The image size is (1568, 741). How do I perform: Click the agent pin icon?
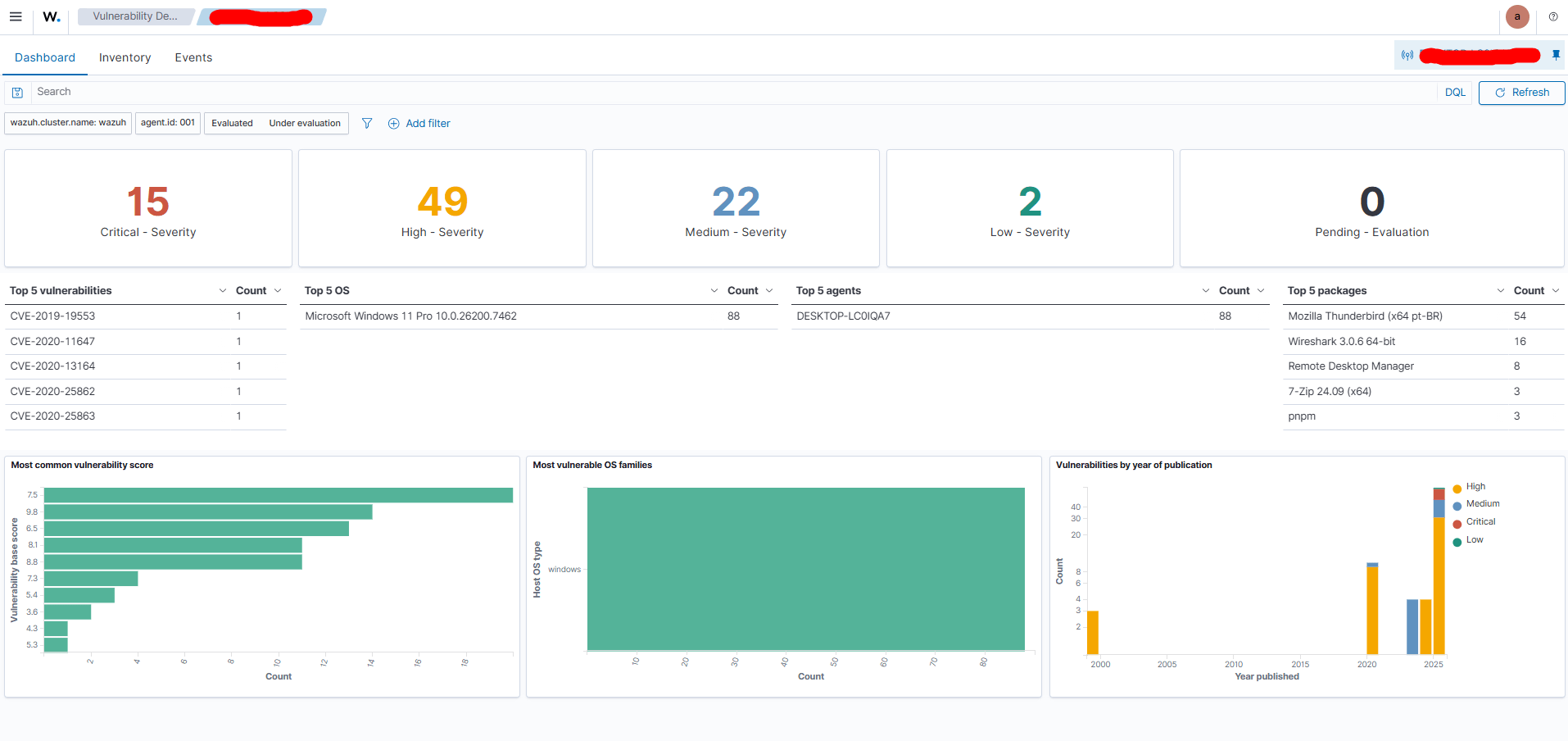click(1556, 55)
